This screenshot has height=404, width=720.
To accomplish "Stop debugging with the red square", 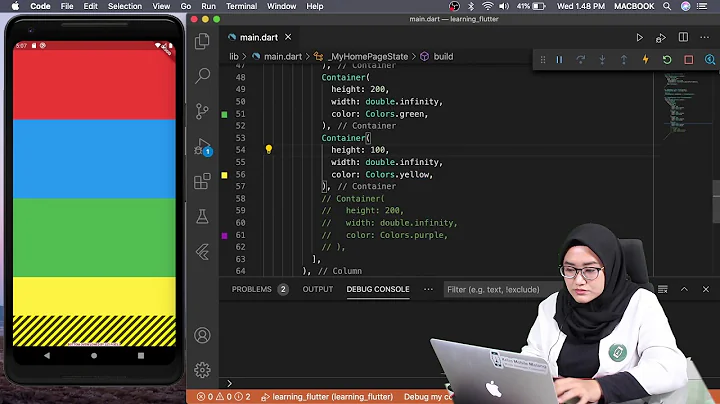I will coord(688,60).
